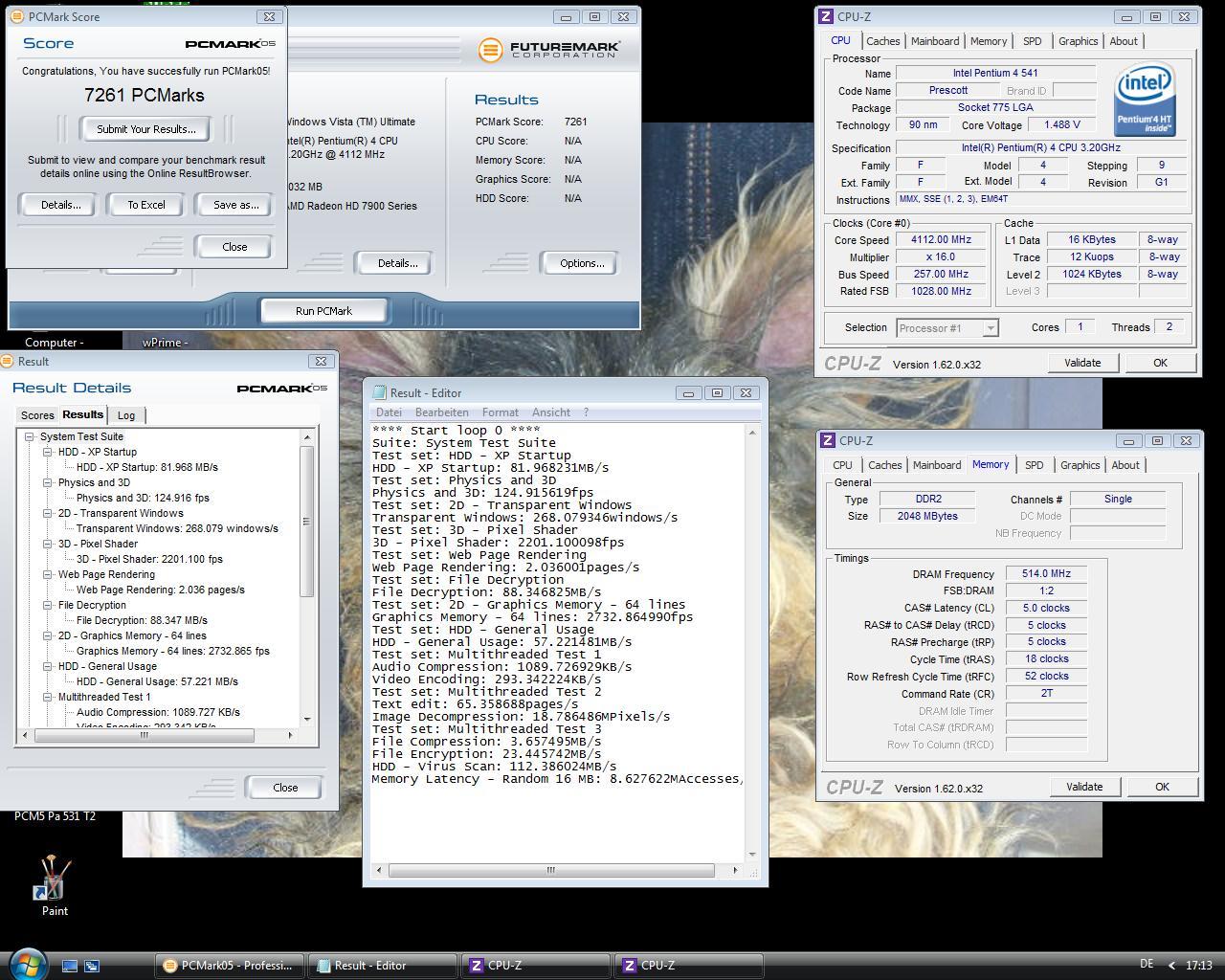
Task: Click the DE language indicator in tray
Action: coord(1147,964)
